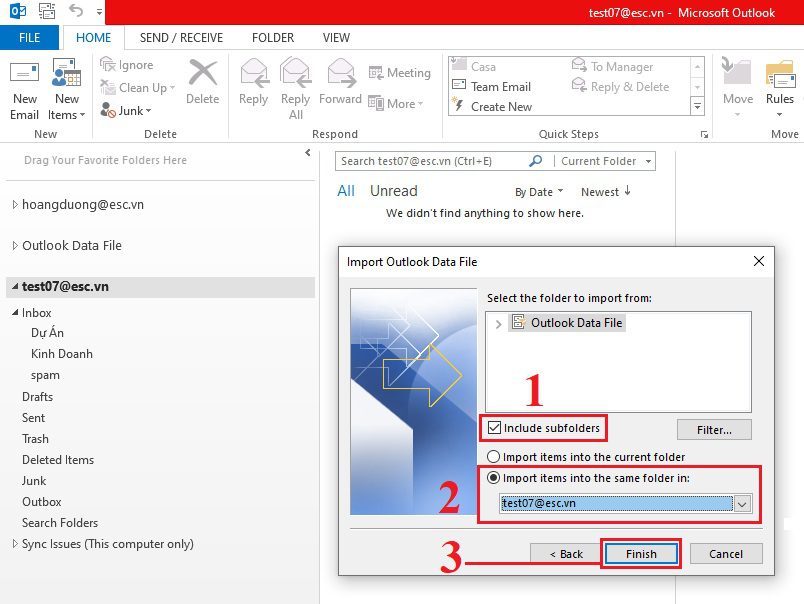Click the search magnifier icon
The width and height of the screenshot is (804, 604).
tap(535, 161)
